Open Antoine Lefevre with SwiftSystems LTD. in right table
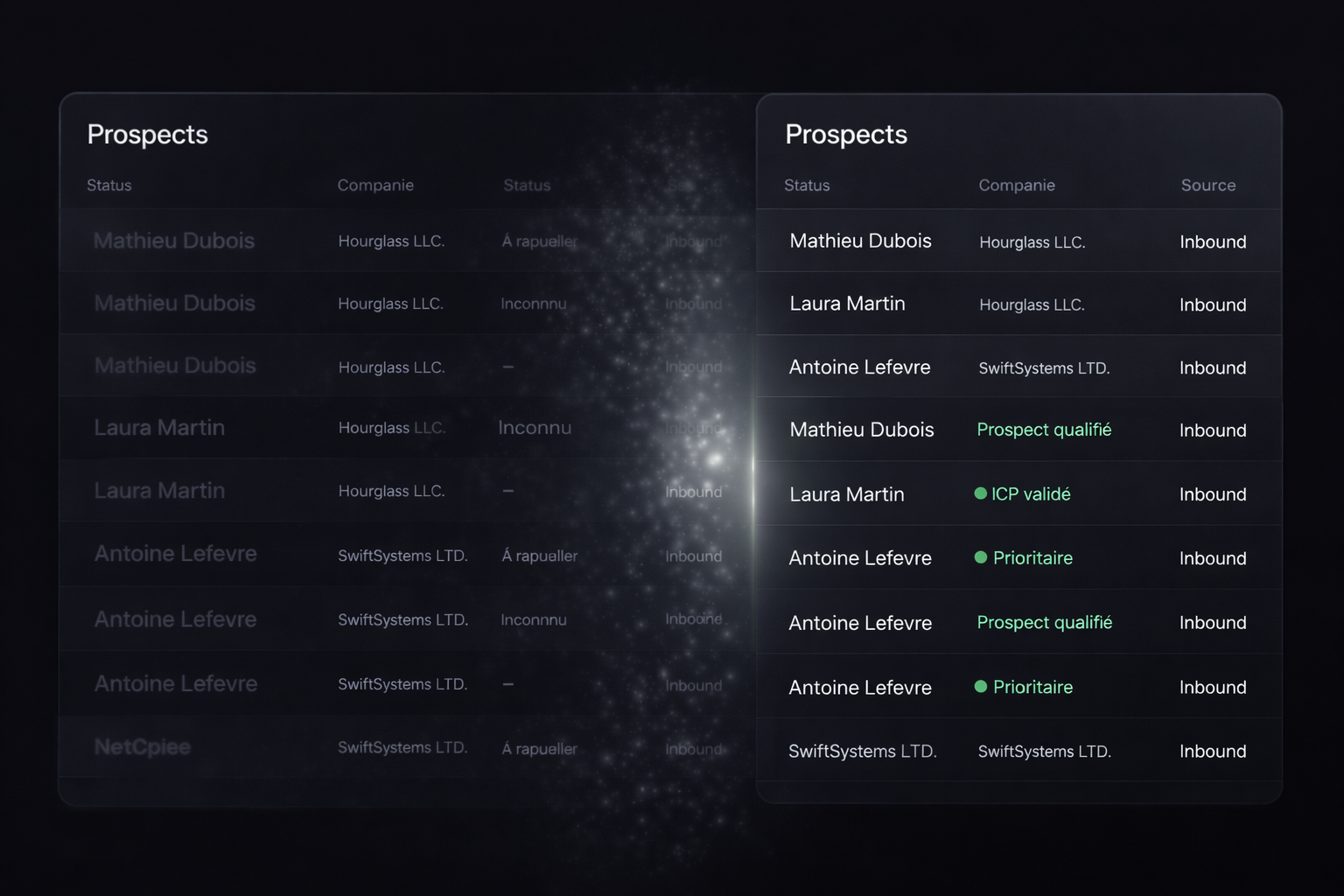This screenshot has width=1344, height=896. click(x=859, y=367)
